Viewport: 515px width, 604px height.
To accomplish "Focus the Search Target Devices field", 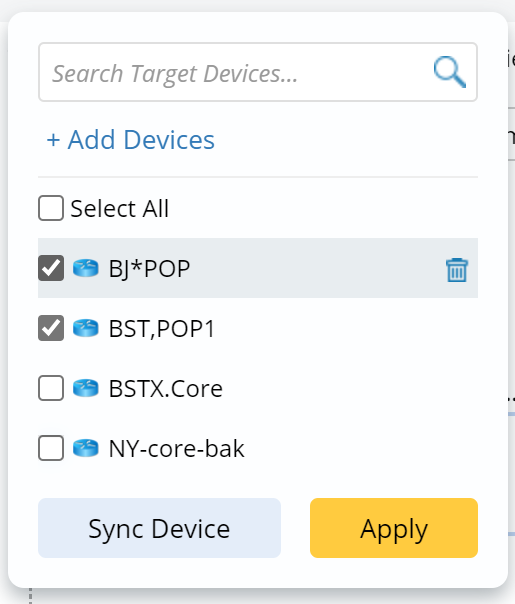I will [x=258, y=72].
